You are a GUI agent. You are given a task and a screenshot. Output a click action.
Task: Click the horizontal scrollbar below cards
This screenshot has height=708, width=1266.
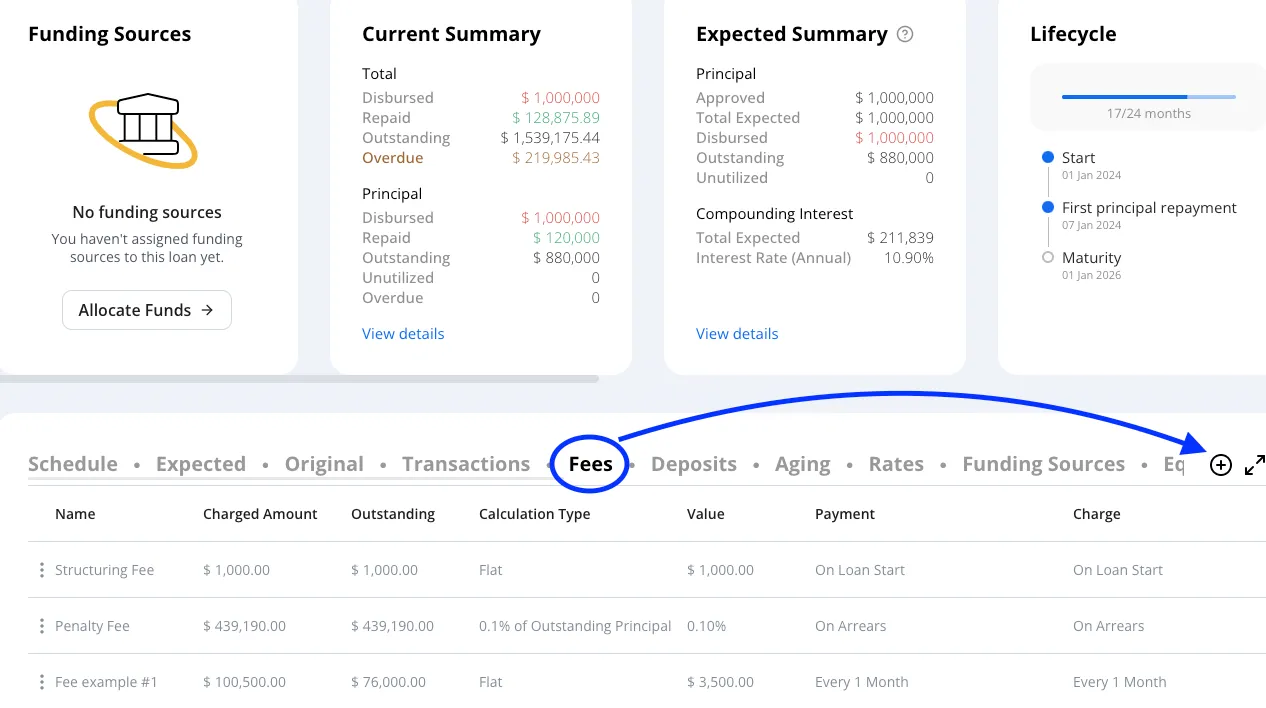299,379
